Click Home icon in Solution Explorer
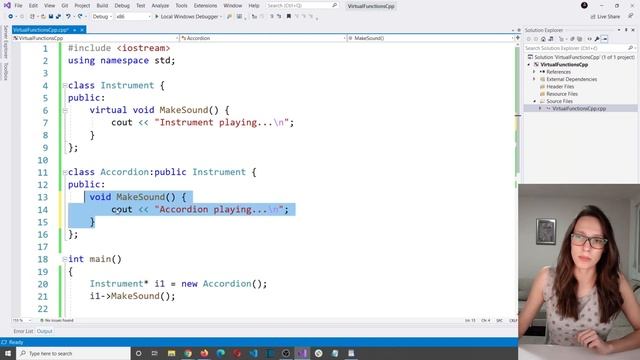This screenshot has width=640, height=360. tap(543, 39)
